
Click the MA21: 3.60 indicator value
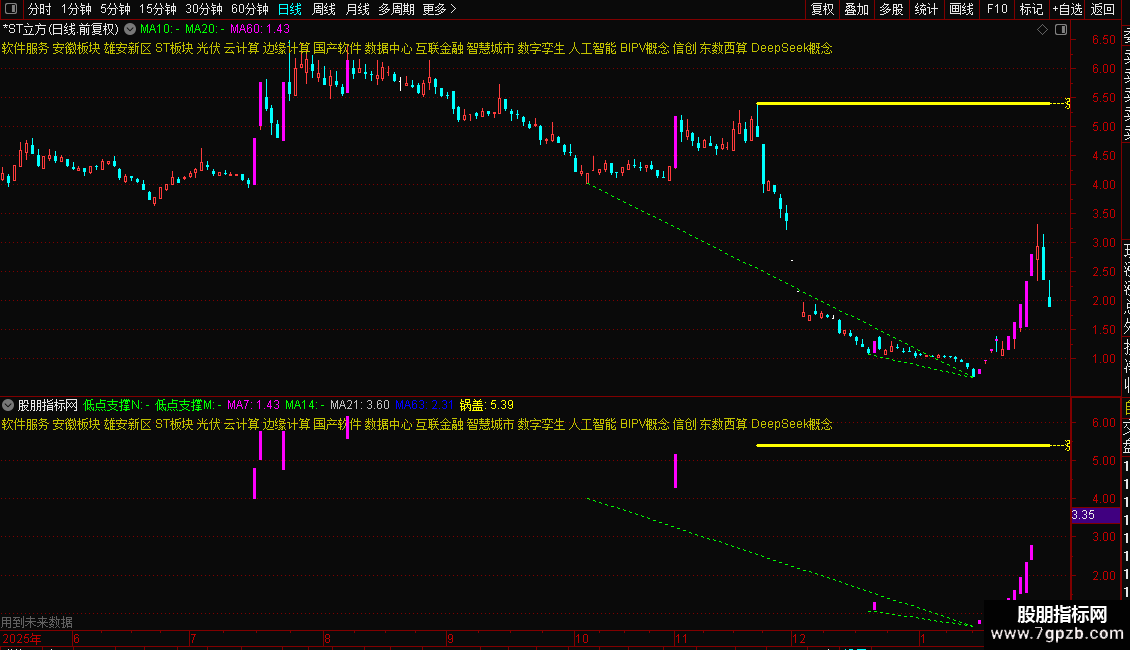(360, 405)
